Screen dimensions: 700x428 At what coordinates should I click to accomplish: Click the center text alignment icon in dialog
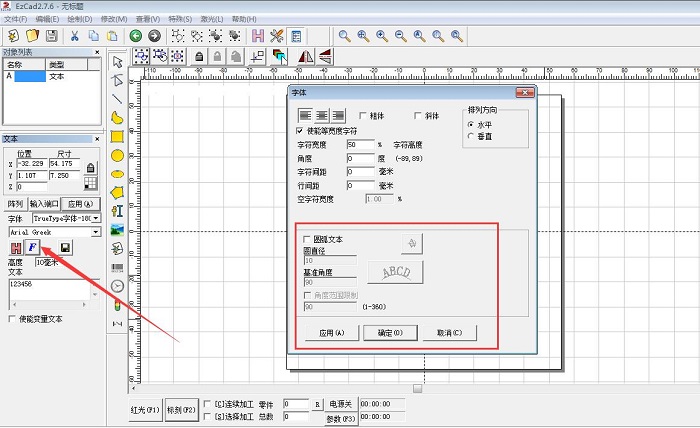(x=322, y=115)
